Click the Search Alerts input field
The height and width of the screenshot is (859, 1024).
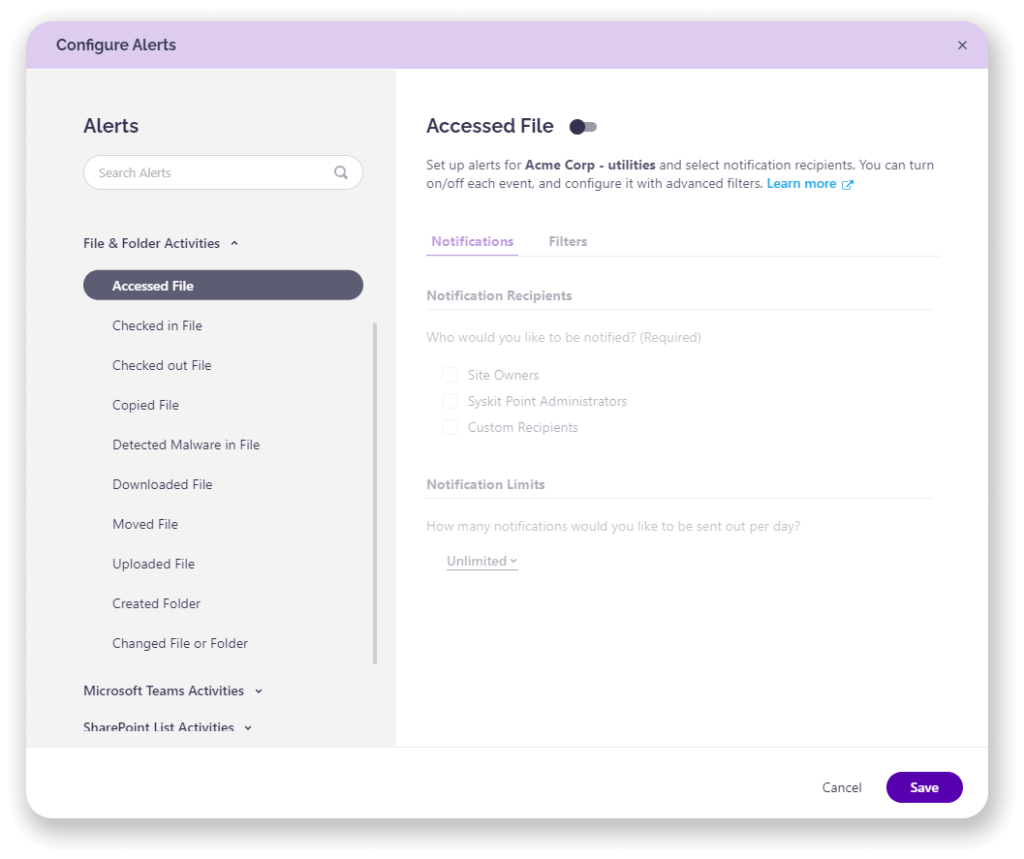click(x=200, y=172)
